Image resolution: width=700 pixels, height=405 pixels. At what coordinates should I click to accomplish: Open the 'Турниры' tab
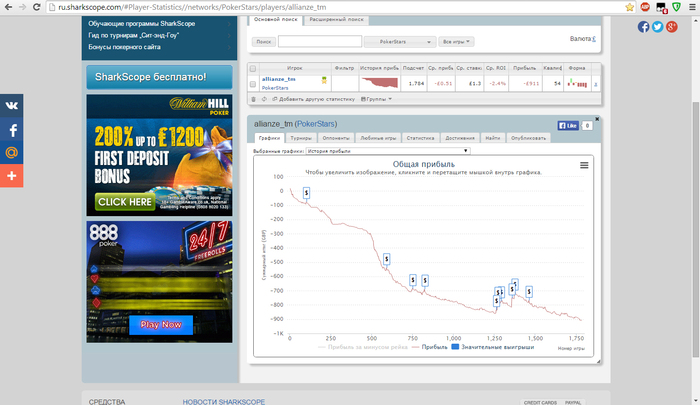(301, 138)
